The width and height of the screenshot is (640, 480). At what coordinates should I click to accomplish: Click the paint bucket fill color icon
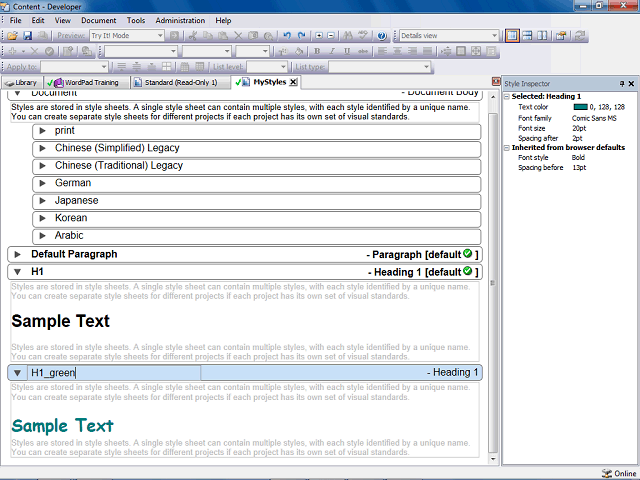point(299,51)
